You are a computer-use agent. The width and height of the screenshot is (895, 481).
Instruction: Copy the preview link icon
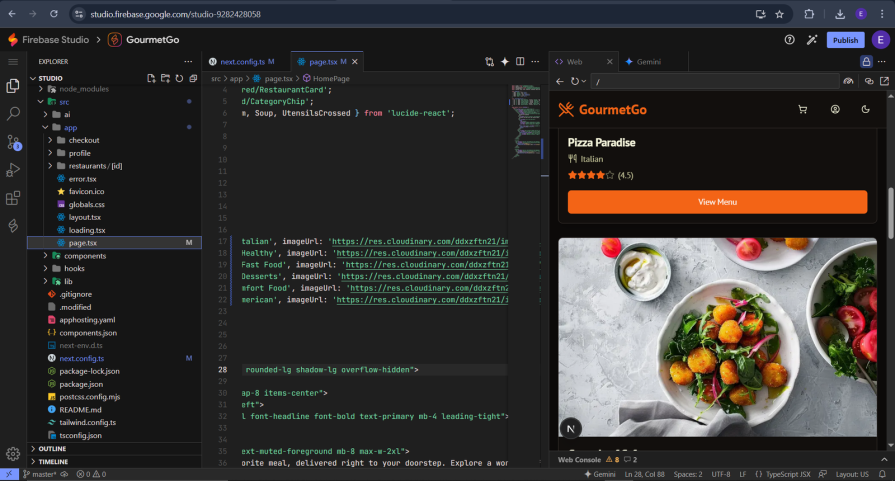click(x=869, y=82)
